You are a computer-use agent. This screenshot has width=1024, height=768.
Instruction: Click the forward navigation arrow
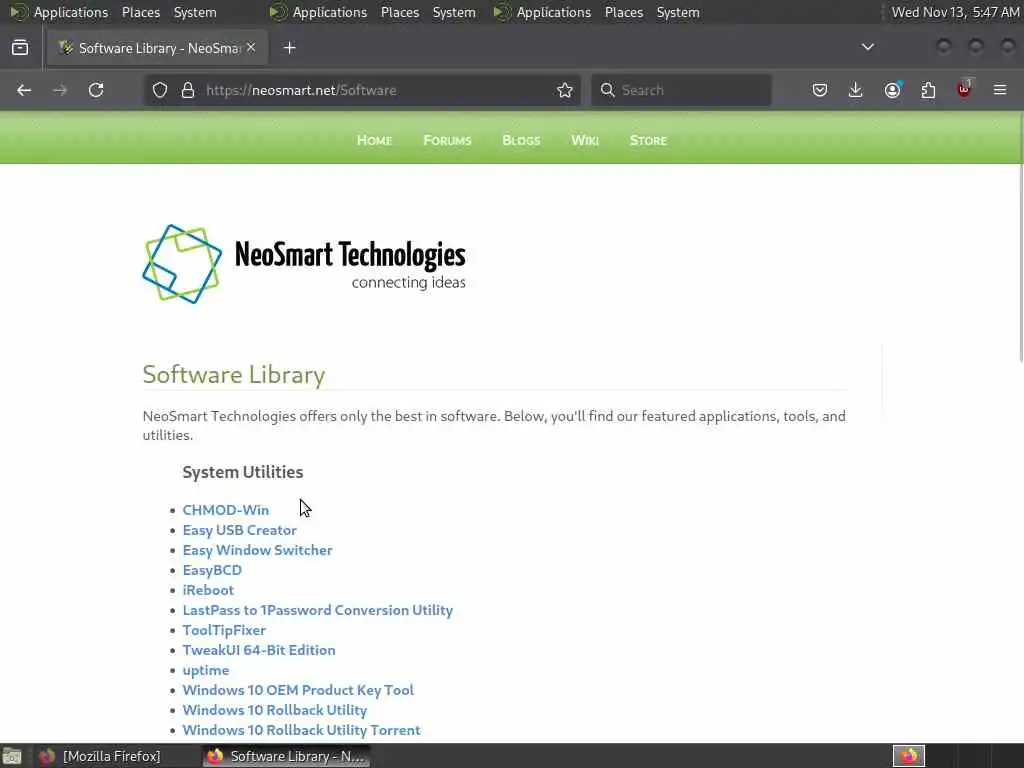click(60, 90)
